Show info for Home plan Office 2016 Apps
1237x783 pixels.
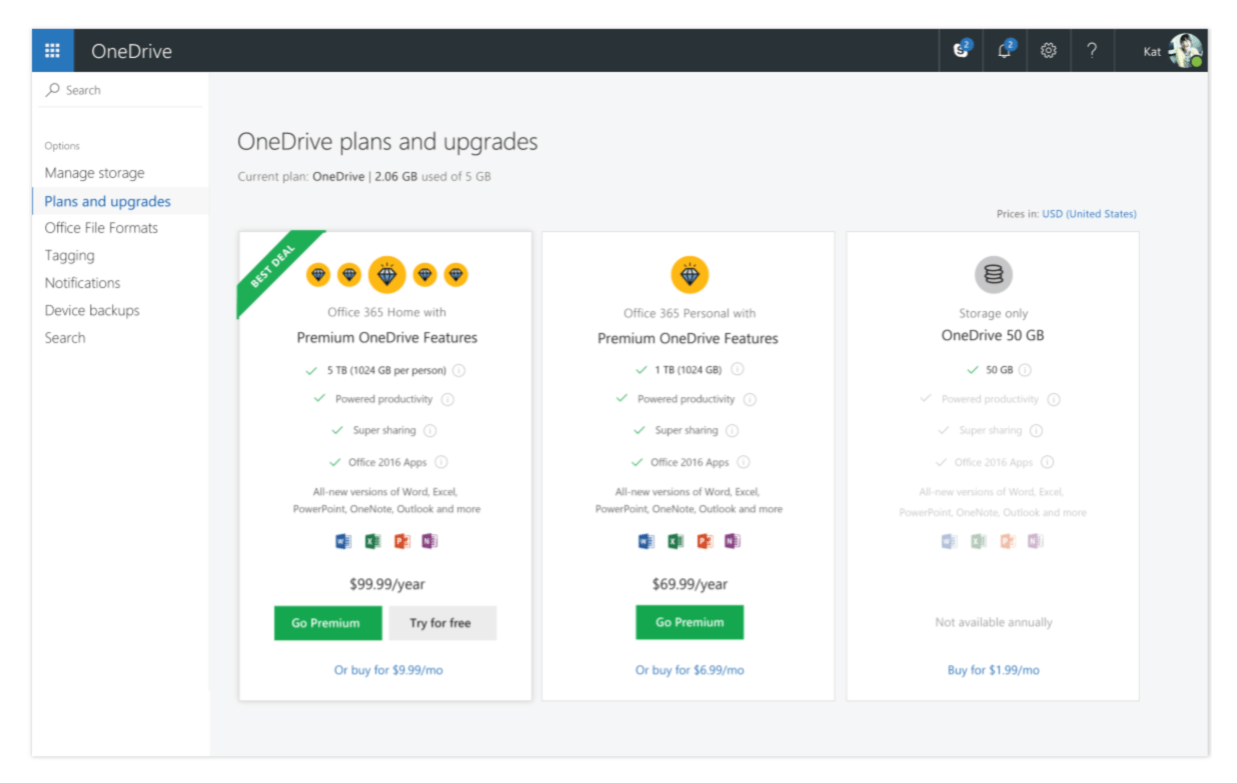click(441, 462)
